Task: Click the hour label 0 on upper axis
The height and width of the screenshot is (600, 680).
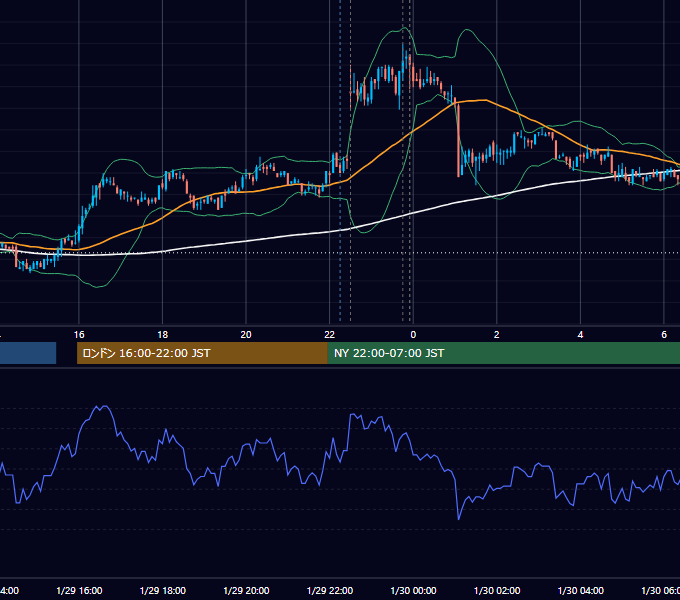Action: [413, 335]
